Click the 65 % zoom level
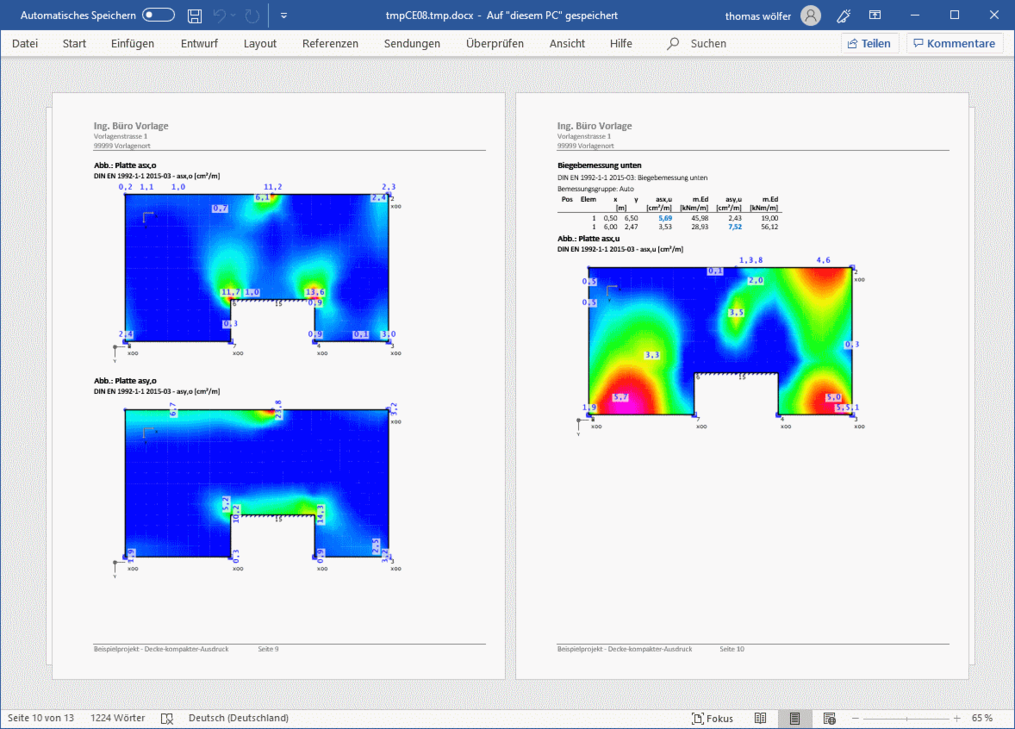Screen dimensions: 1015x729 coord(982,718)
